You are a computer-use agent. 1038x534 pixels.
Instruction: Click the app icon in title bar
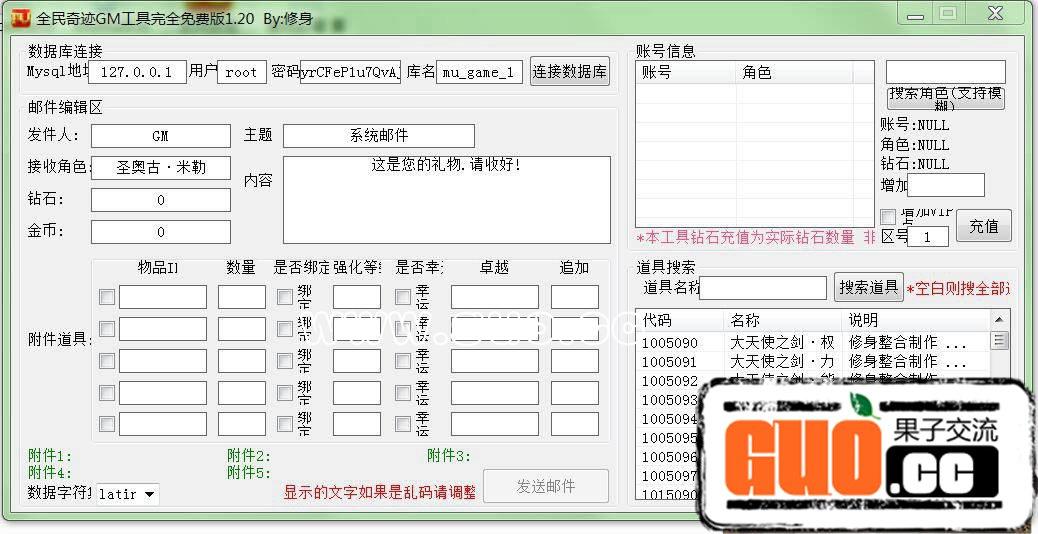pos(18,18)
